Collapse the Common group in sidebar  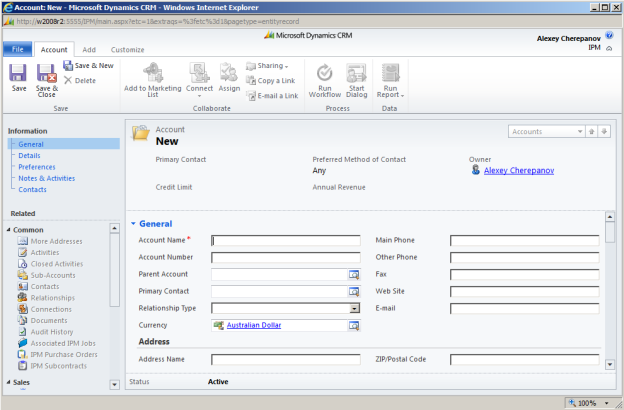pyautogui.click(x=9, y=229)
